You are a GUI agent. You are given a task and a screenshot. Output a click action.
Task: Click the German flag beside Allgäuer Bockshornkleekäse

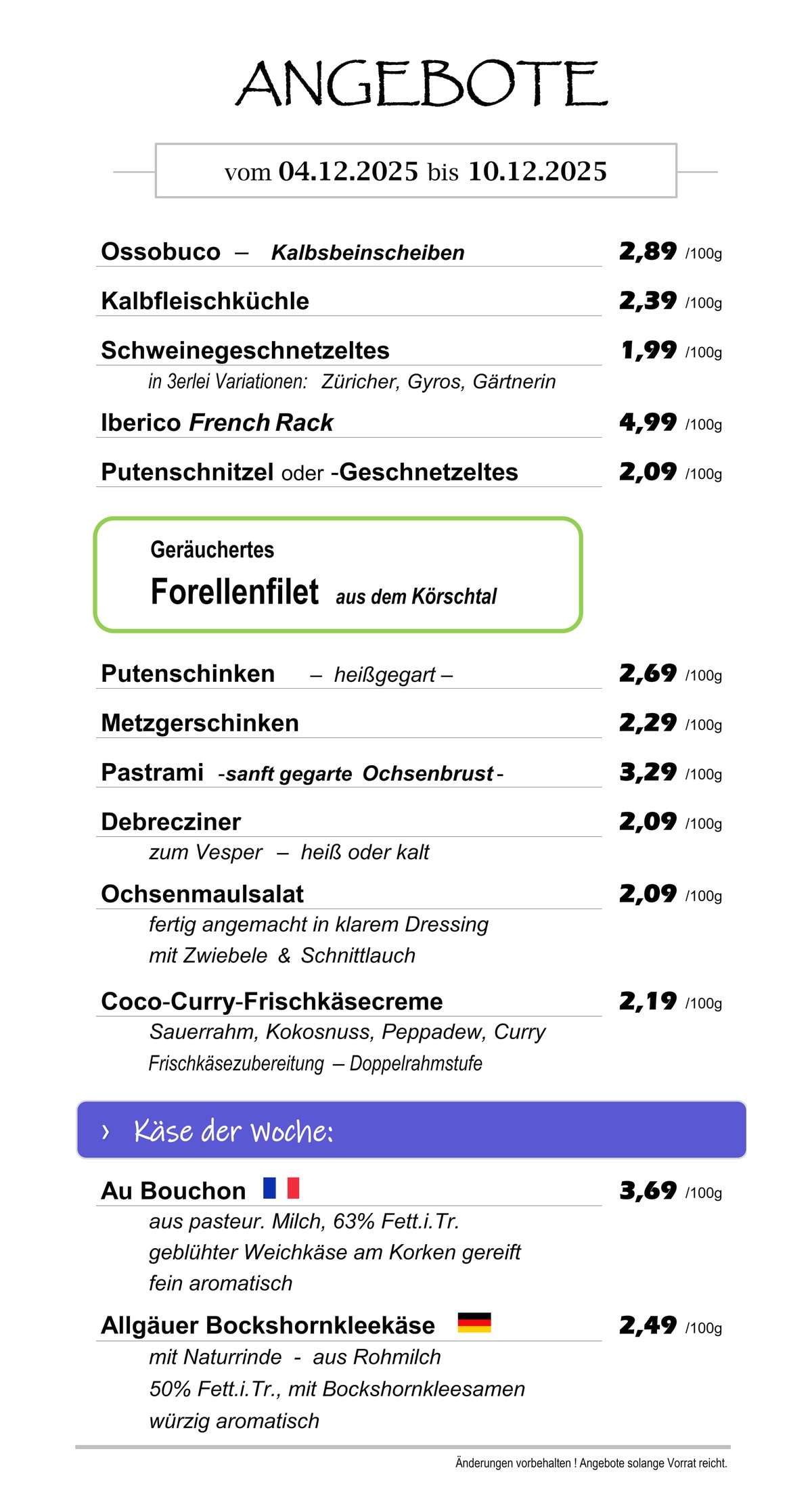[x=474, y=1322]
